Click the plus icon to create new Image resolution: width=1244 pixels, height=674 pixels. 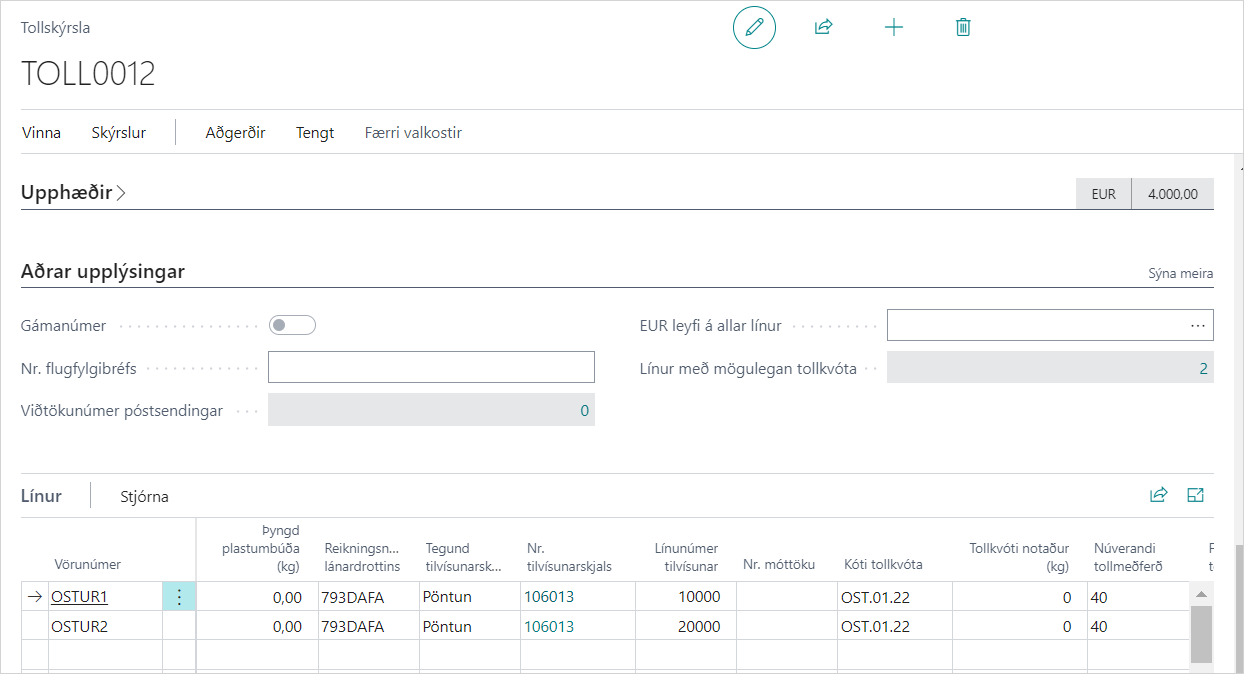point(893,27)
